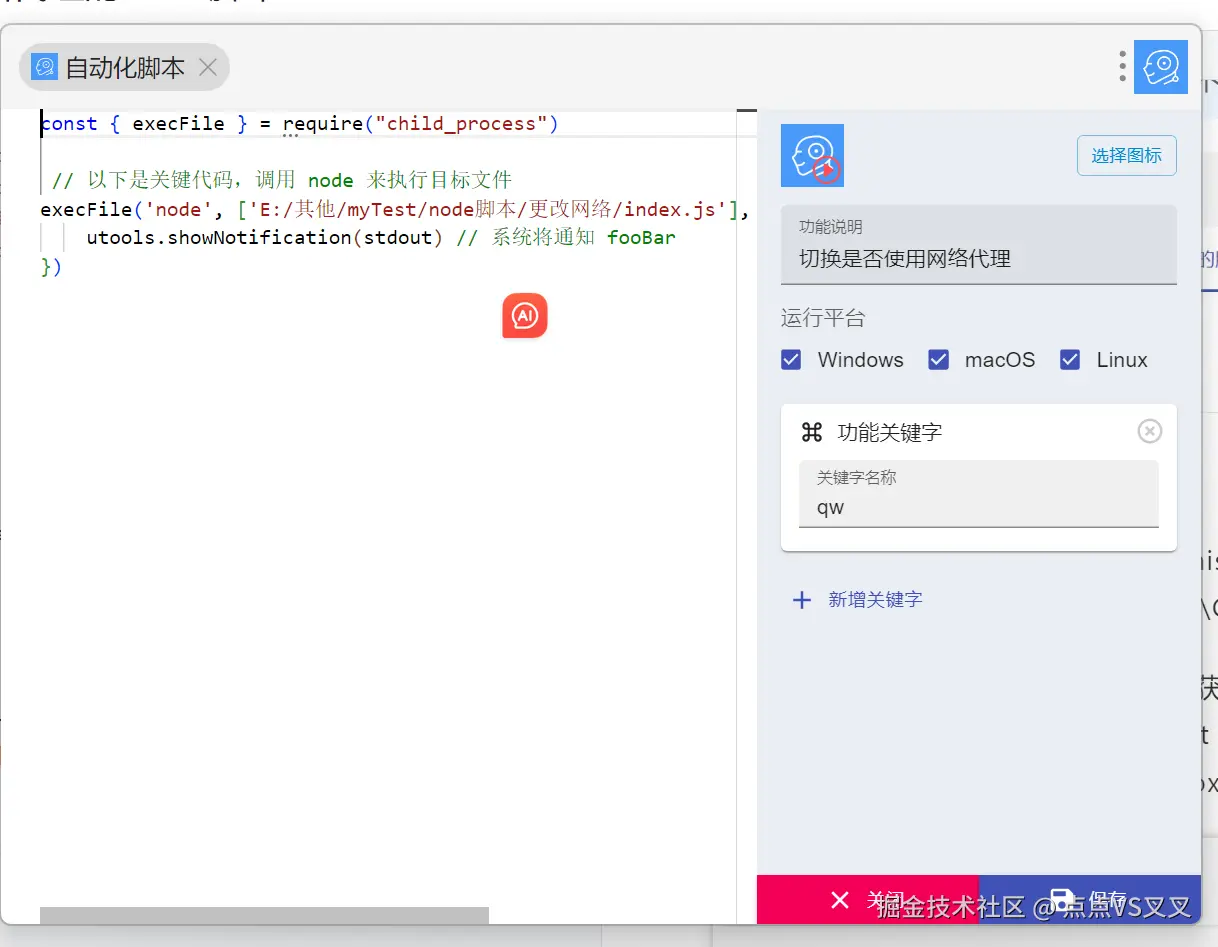
Task: Click the blue 保存 button
Action: 1089,900
